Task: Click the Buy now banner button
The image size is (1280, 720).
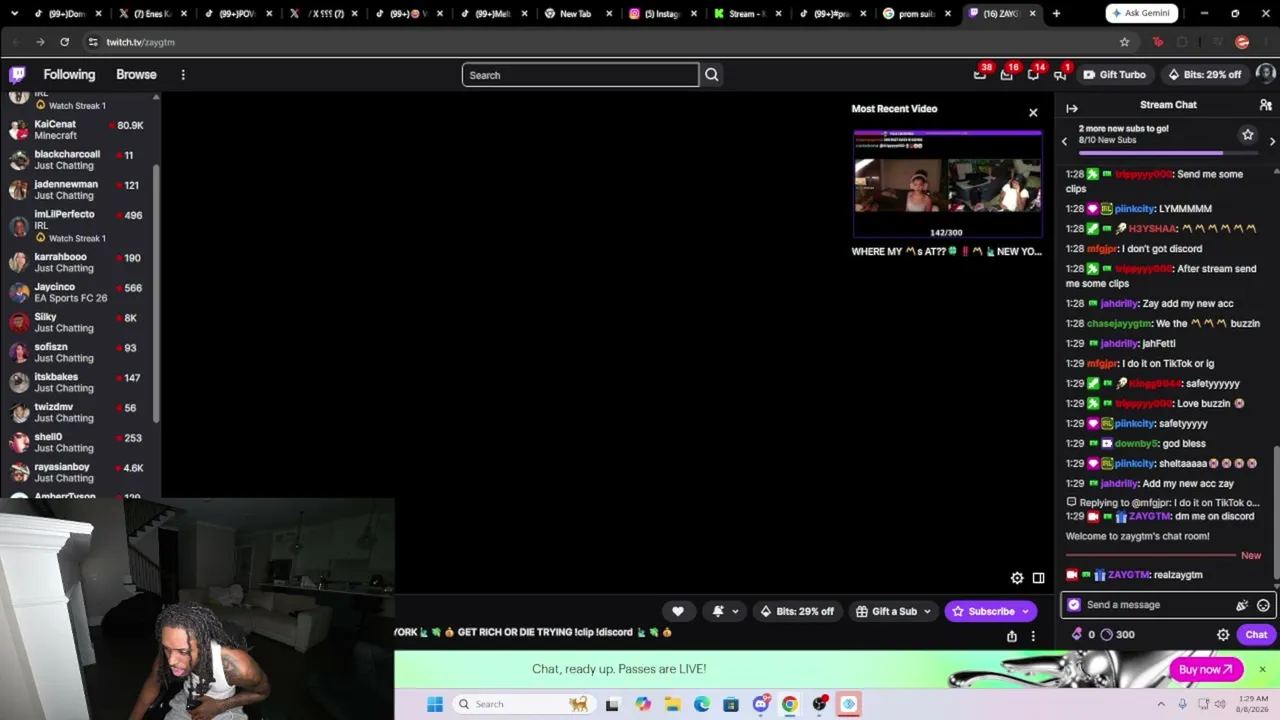Action: 1206,669
